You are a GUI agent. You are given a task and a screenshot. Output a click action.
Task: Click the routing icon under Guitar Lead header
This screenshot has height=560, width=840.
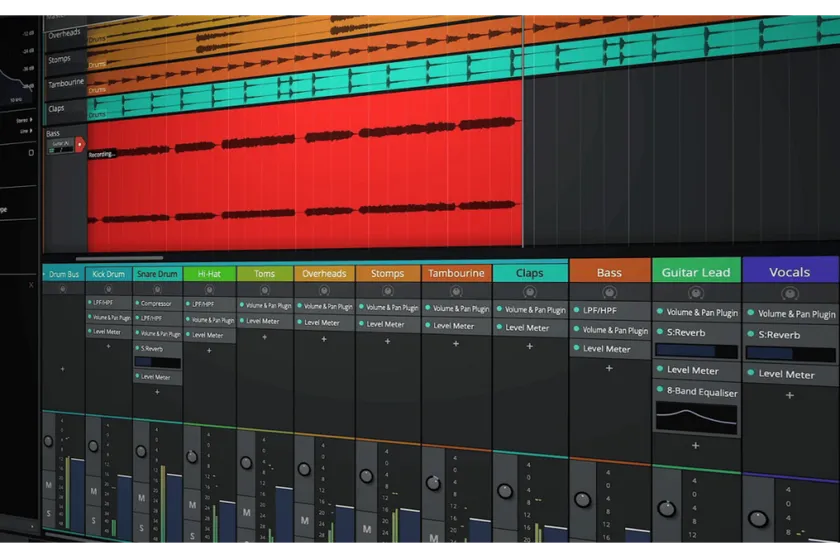pos(695,293)
